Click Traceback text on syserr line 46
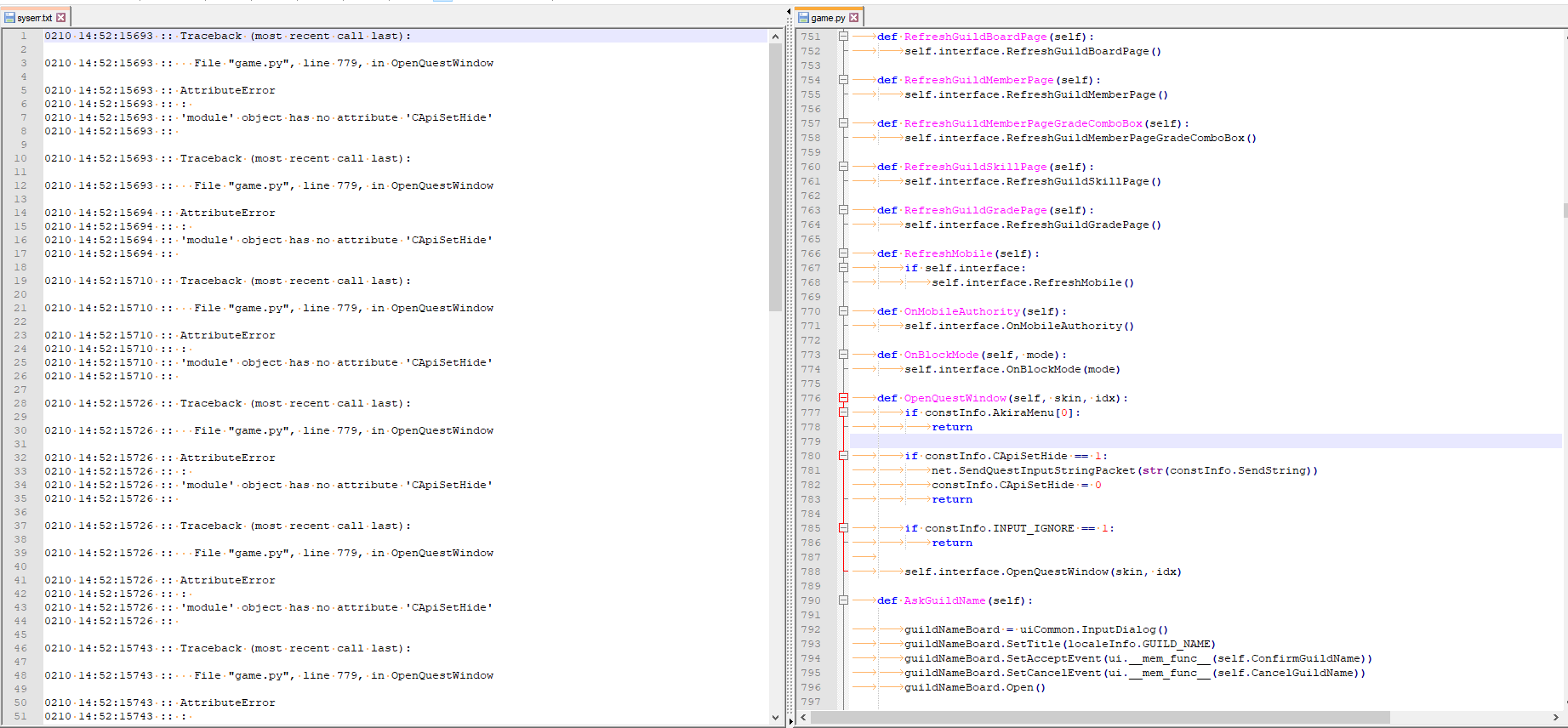 pos(296,648)
